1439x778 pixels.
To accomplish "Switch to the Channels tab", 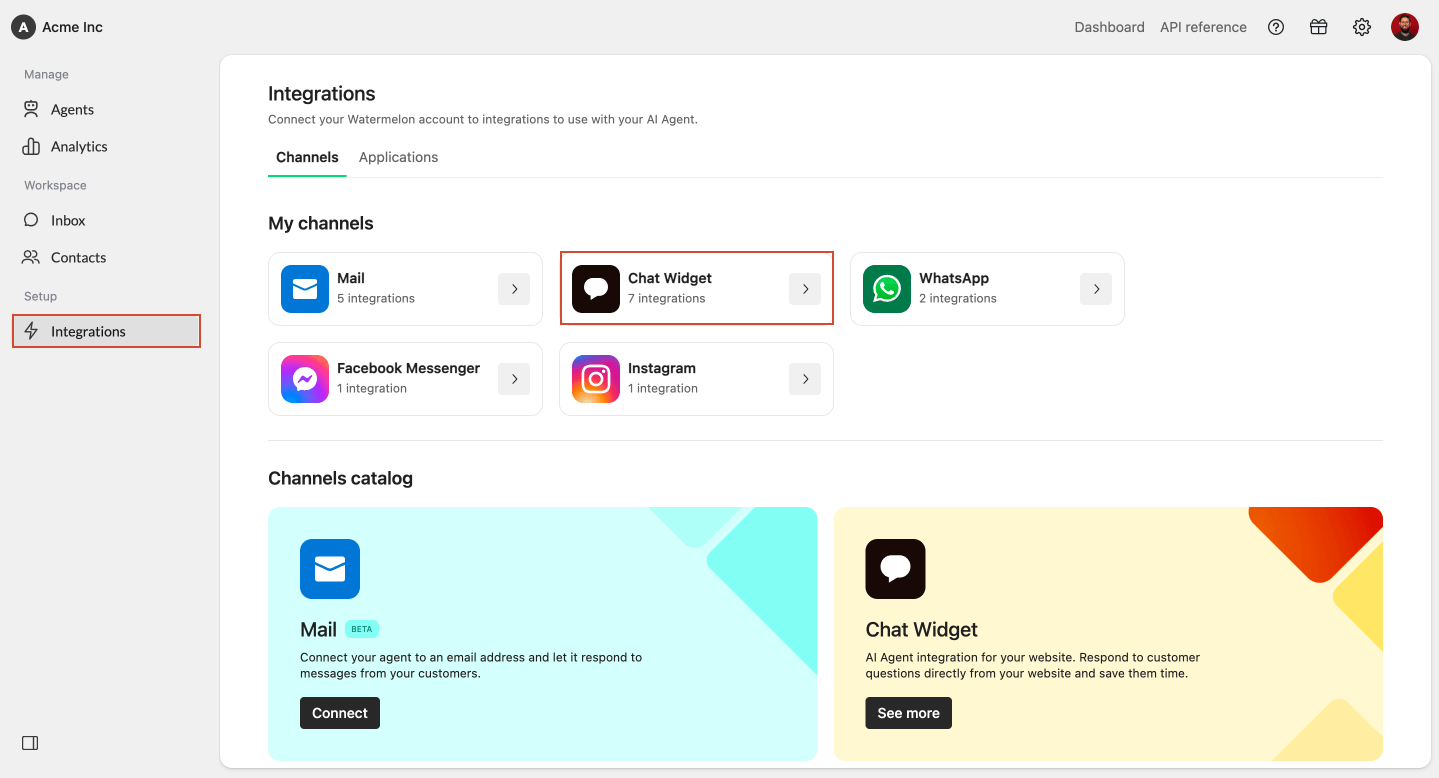I will pyautogui.click(x=307, y=157).
